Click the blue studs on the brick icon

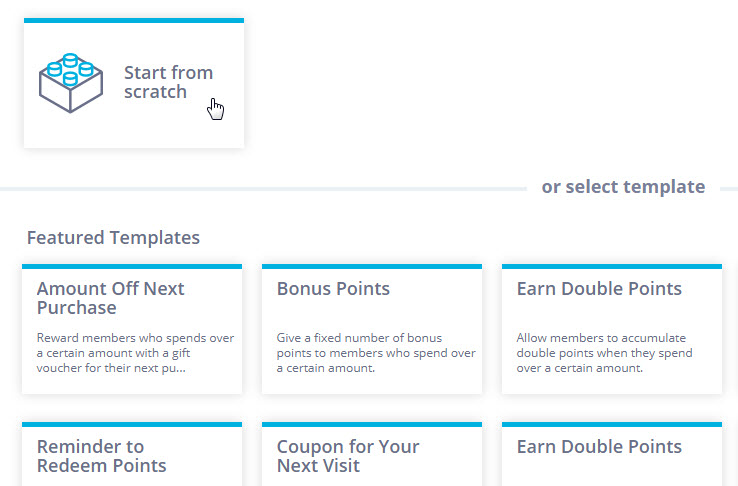(71, 69)
